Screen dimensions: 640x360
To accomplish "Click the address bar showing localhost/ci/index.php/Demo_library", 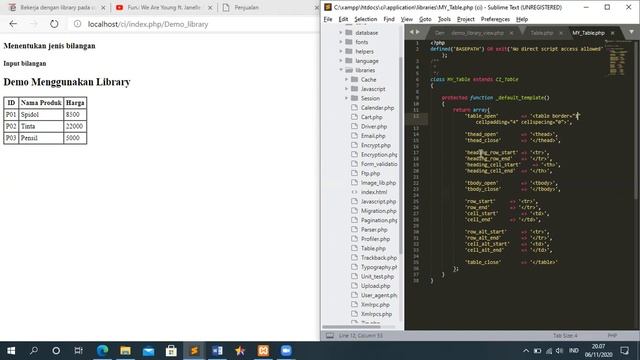I will (148, 24).
